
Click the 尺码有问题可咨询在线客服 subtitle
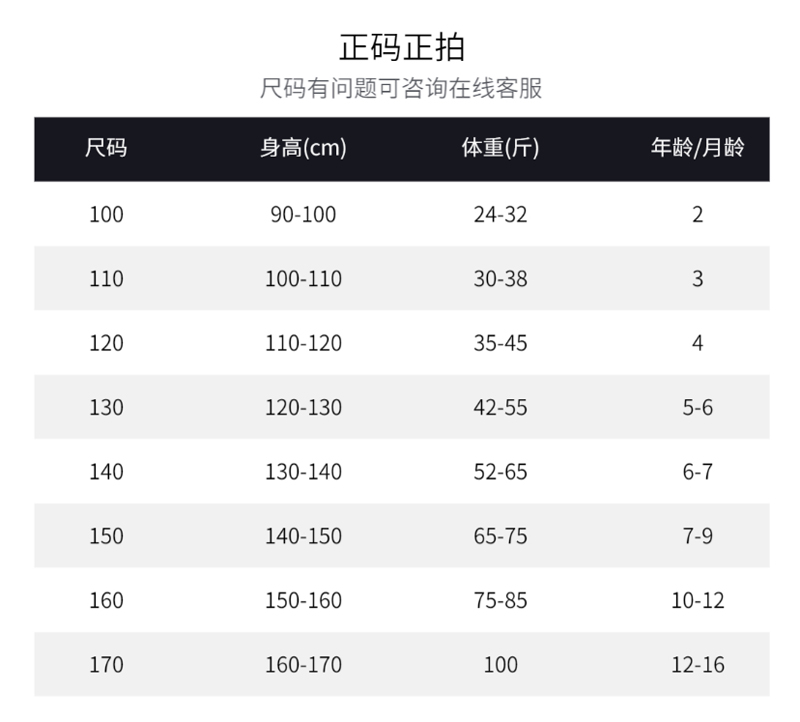click(401, 89)
